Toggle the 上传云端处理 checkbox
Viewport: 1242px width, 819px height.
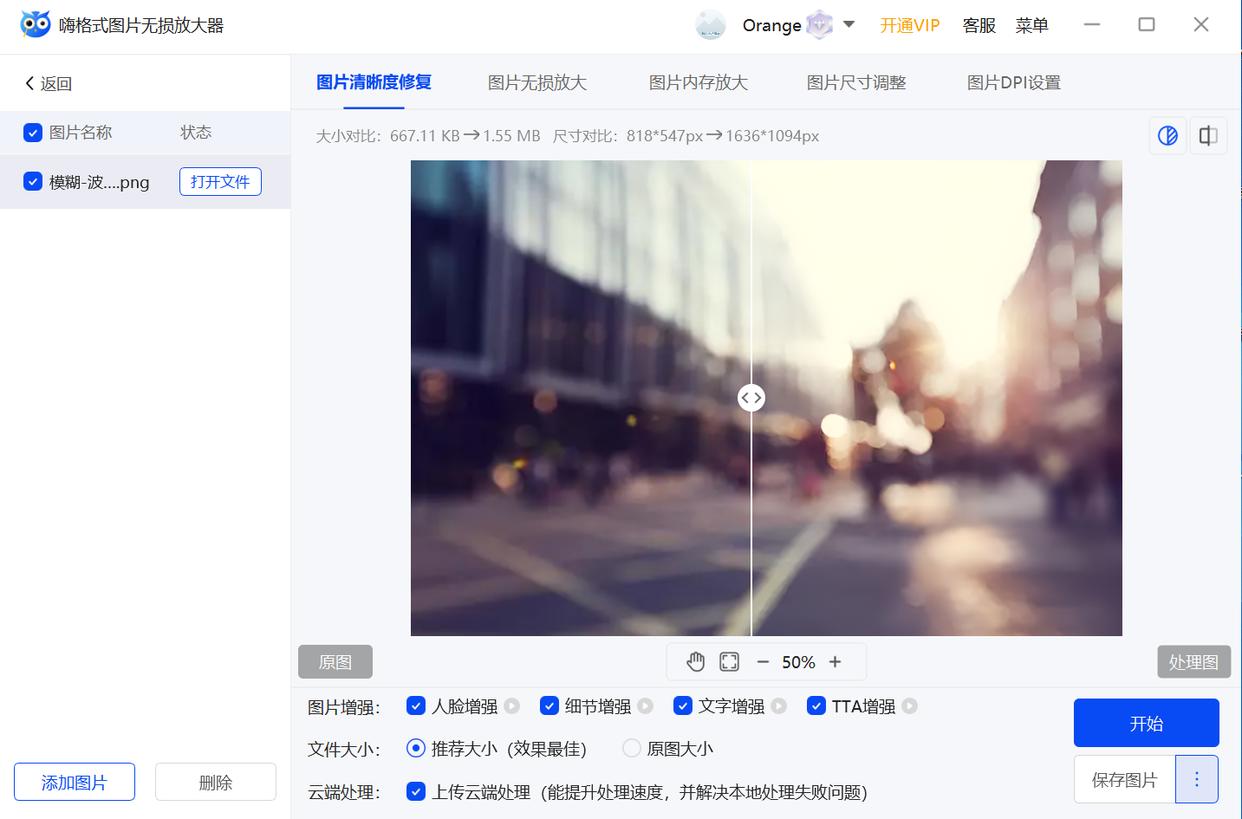pyautogui.click(x=416, y=792)
